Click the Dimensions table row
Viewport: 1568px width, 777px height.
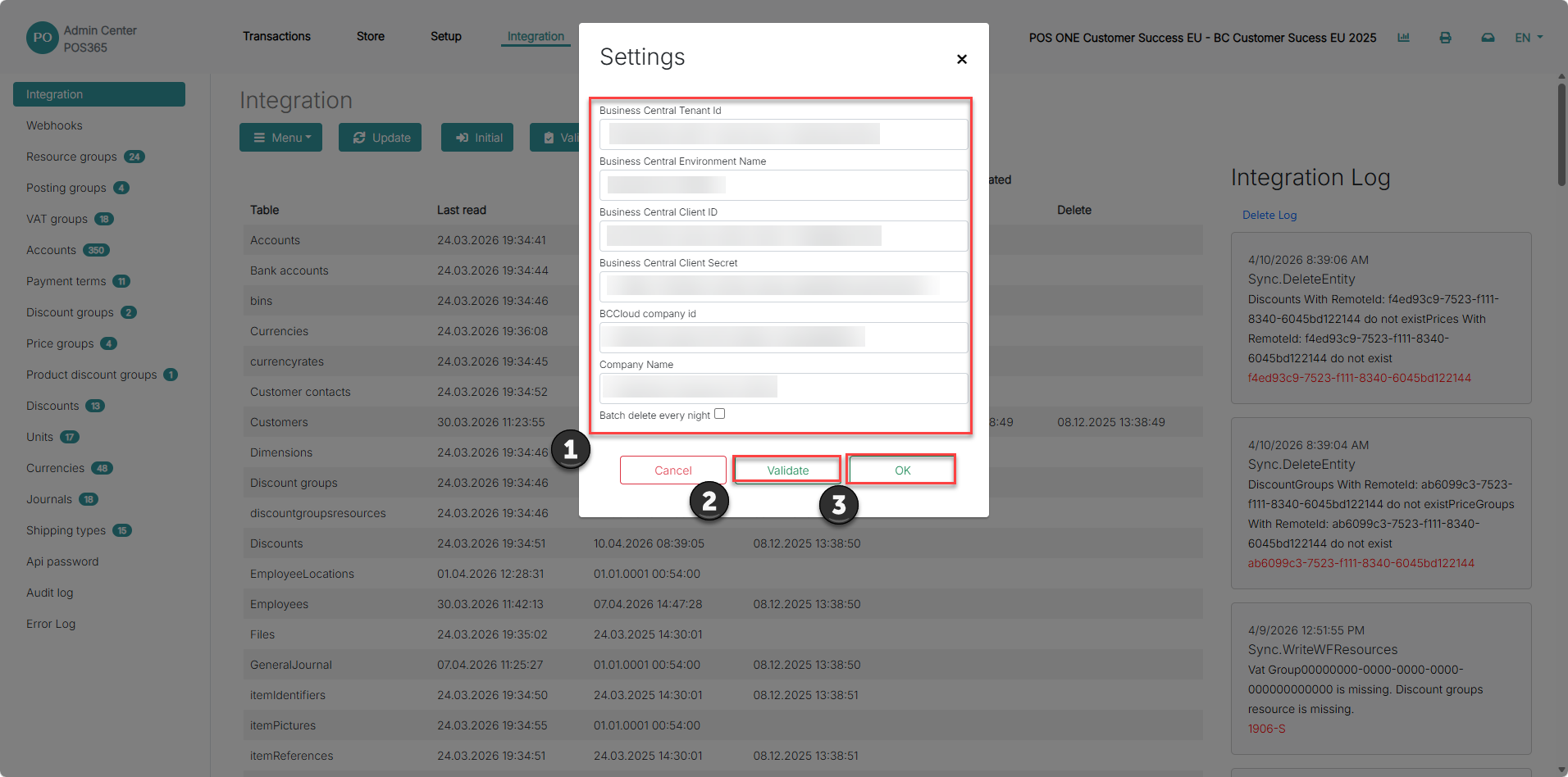[x=723, y=452]
